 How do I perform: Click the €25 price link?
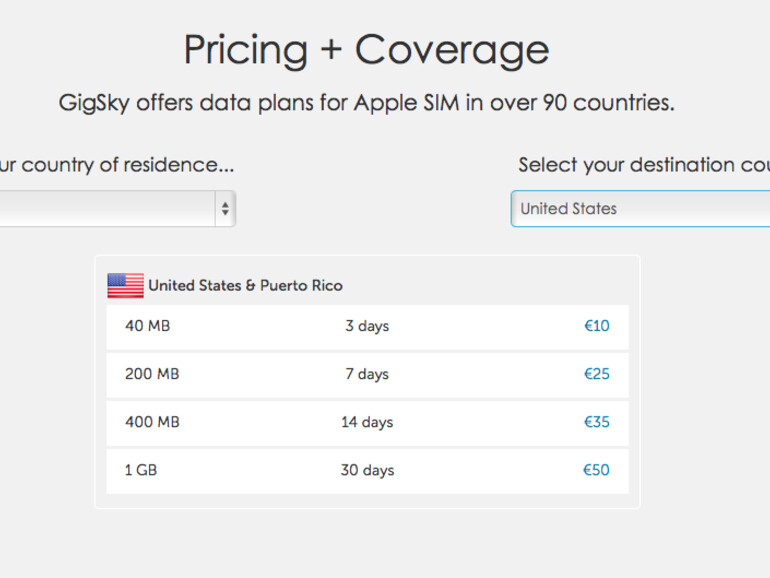click(596, 374)
